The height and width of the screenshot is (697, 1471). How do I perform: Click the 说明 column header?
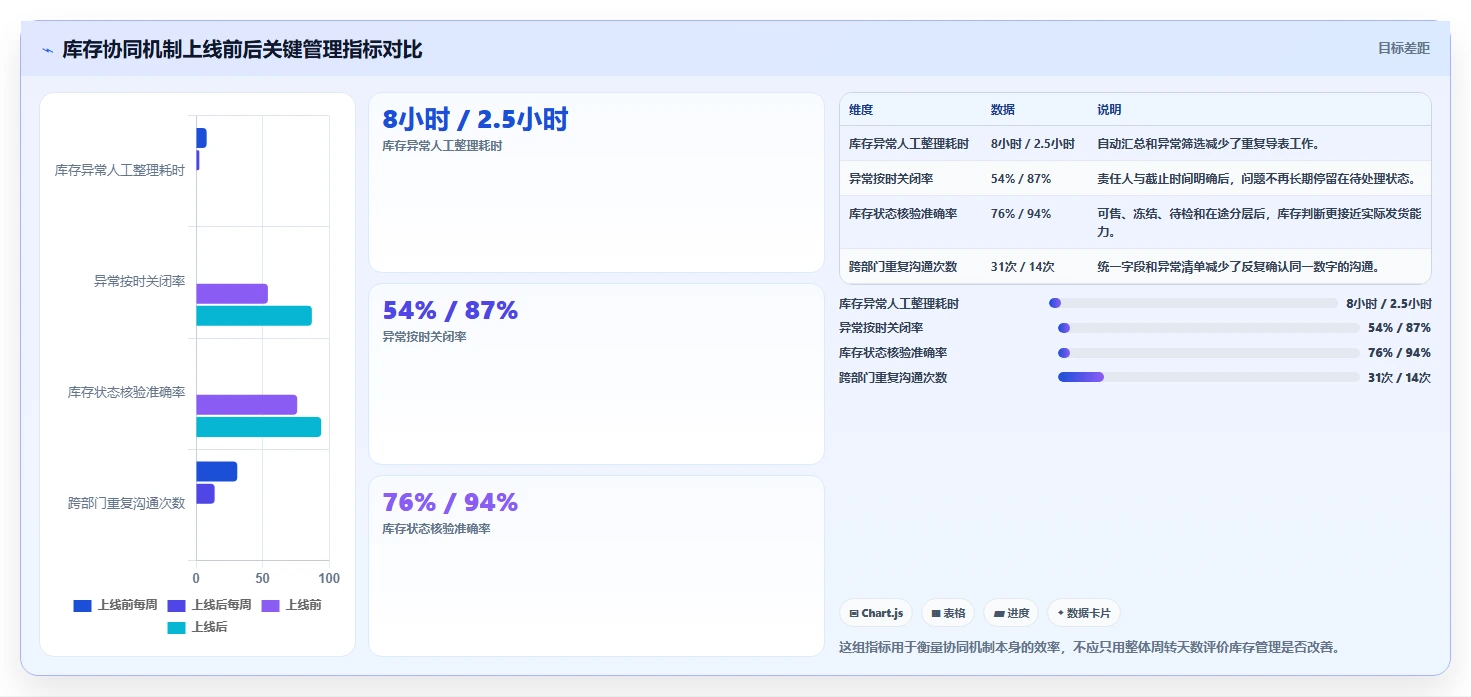pyautogui.click(x=1109, y=110)
